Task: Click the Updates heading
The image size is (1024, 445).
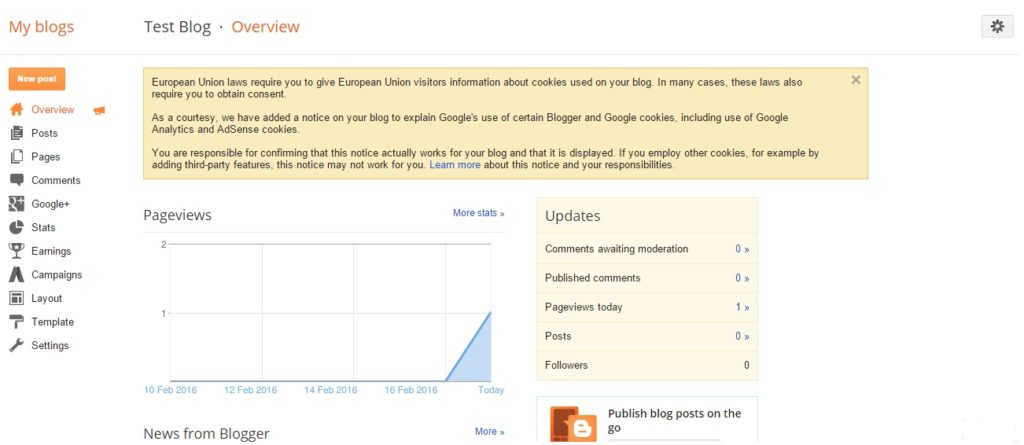Action: pos(573,216)
